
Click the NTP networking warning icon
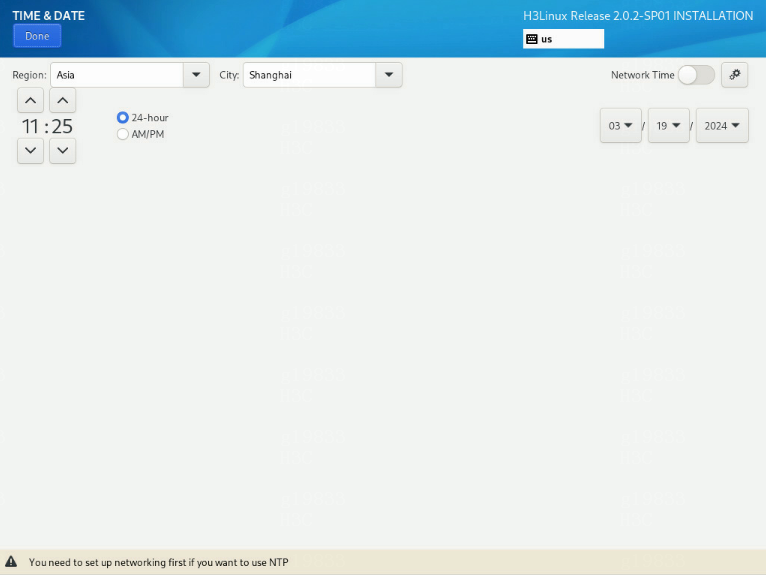tap(11, 562)
